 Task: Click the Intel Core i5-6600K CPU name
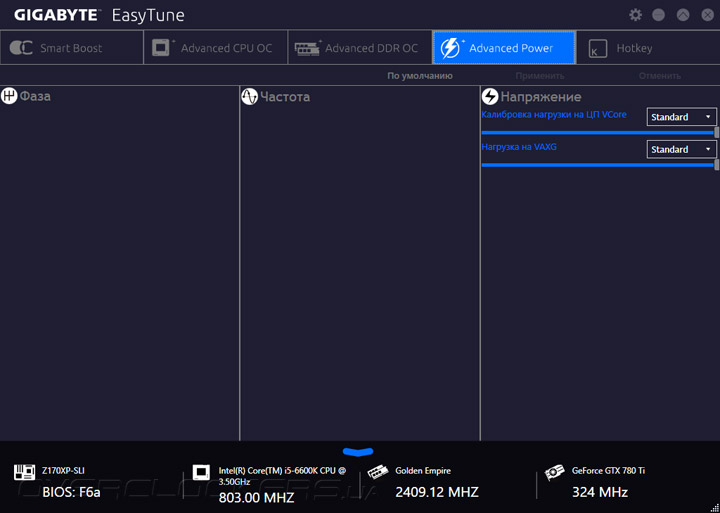point(282,476)
